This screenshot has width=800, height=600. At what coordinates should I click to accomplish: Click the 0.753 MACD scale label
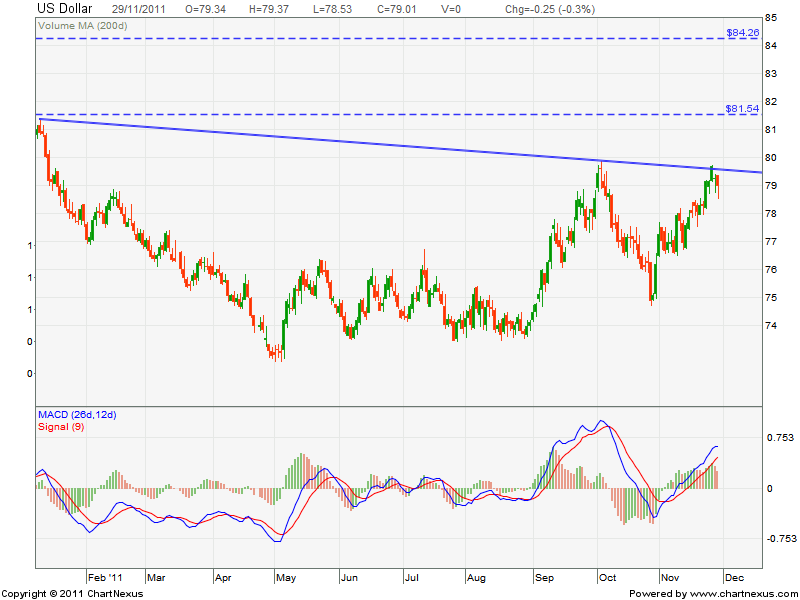pyautogui.click(x=779, y=437)
